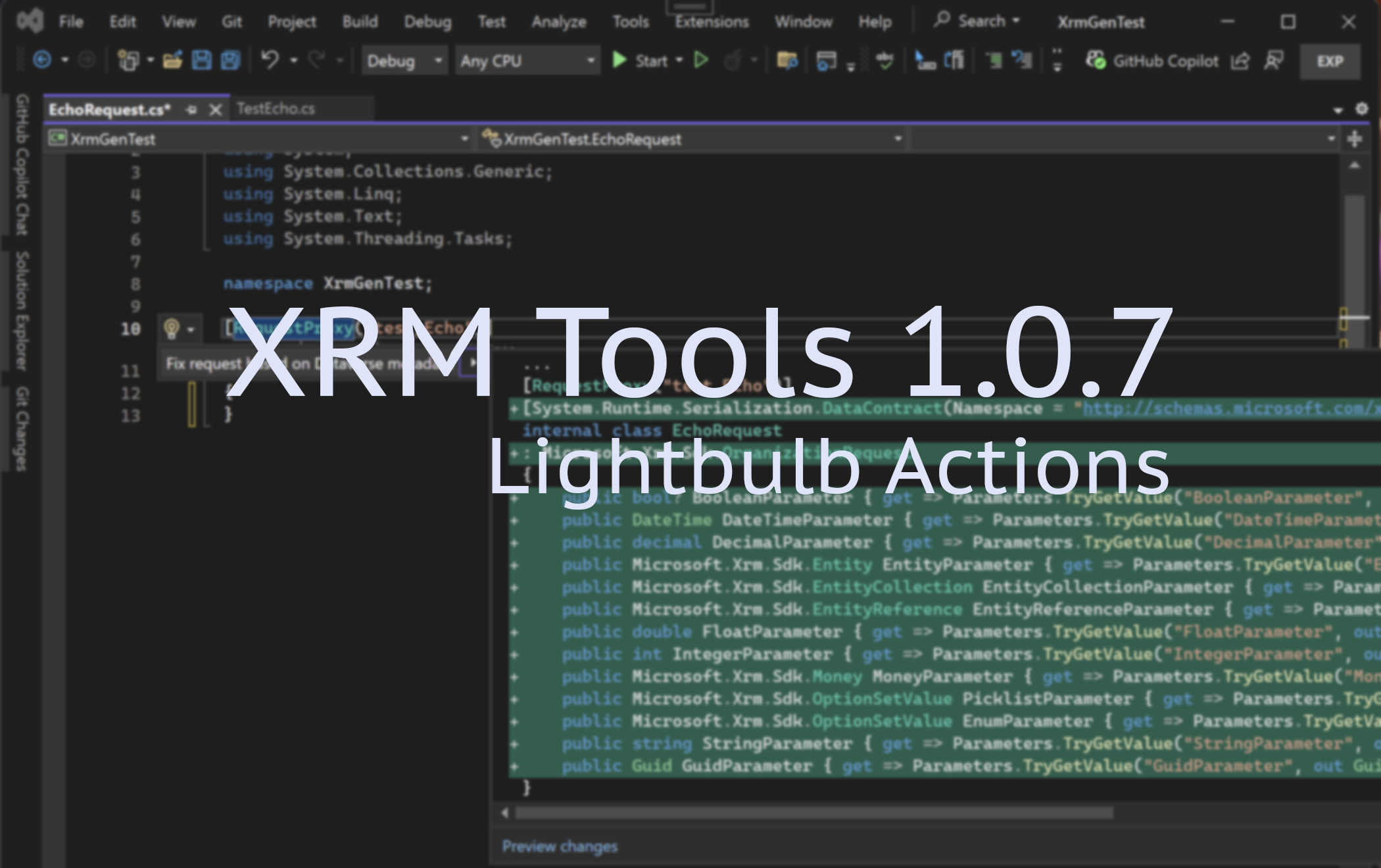This screenshot has width=1381, height=868.
Task: Open the Git Changes side tab
Action: pyautogui.click(x=22, y=428)
